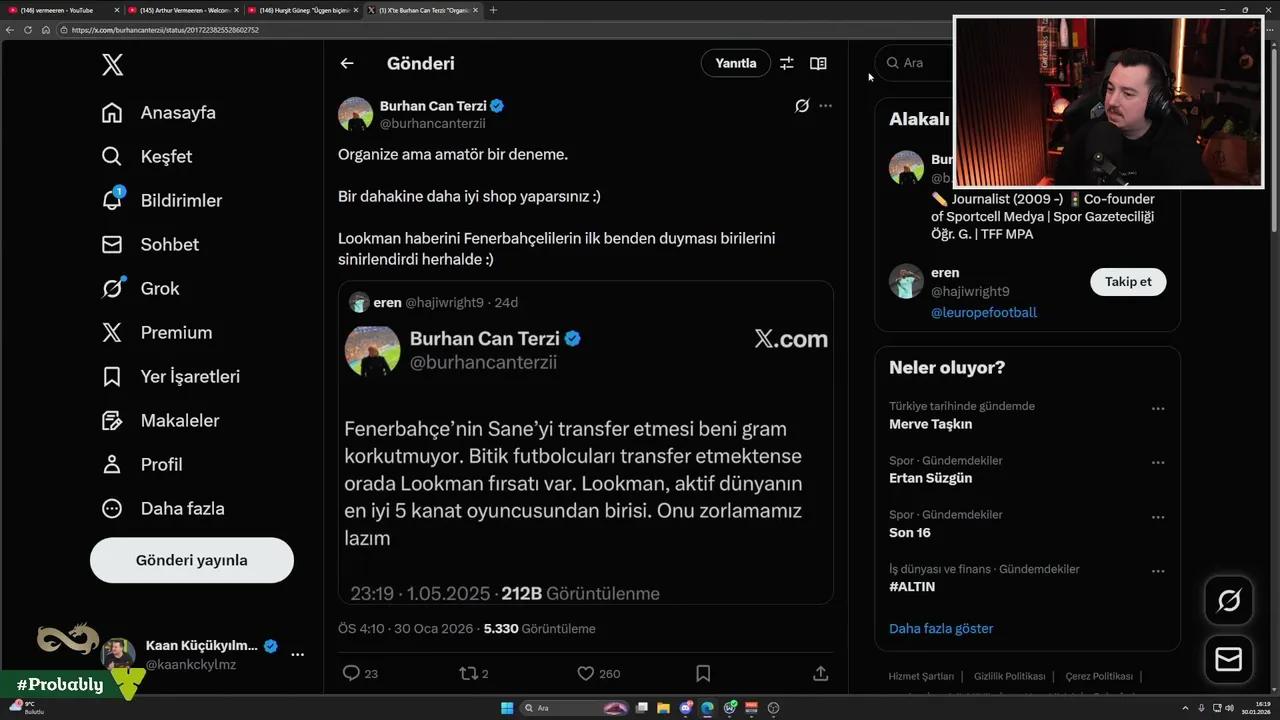Screen dimensions: 1280x720
Task: Click 5.330 Görüntüleme view count
Action: 539,629
